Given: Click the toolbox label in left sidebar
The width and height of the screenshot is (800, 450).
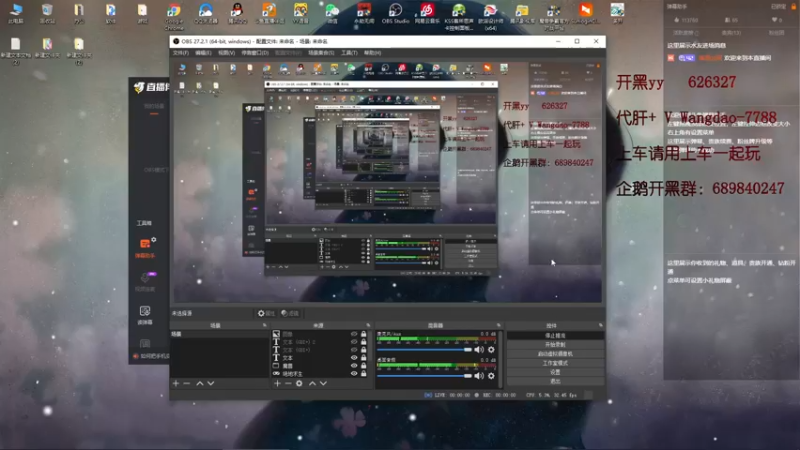Looking at the screenshot, I should click(144, 223).
